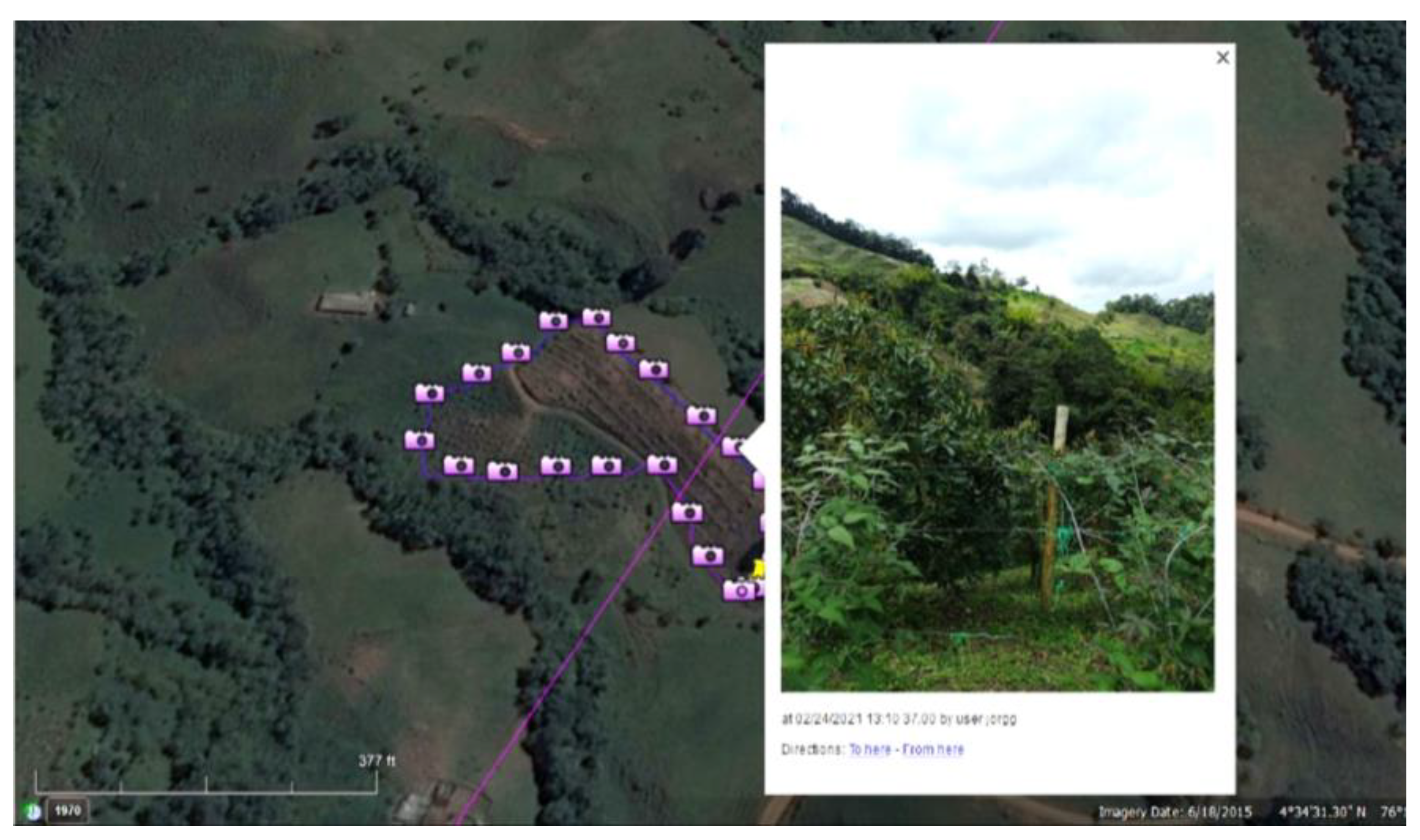
Task: Click the 1970 historical imagery date button
Action: [x=67, y=811]
